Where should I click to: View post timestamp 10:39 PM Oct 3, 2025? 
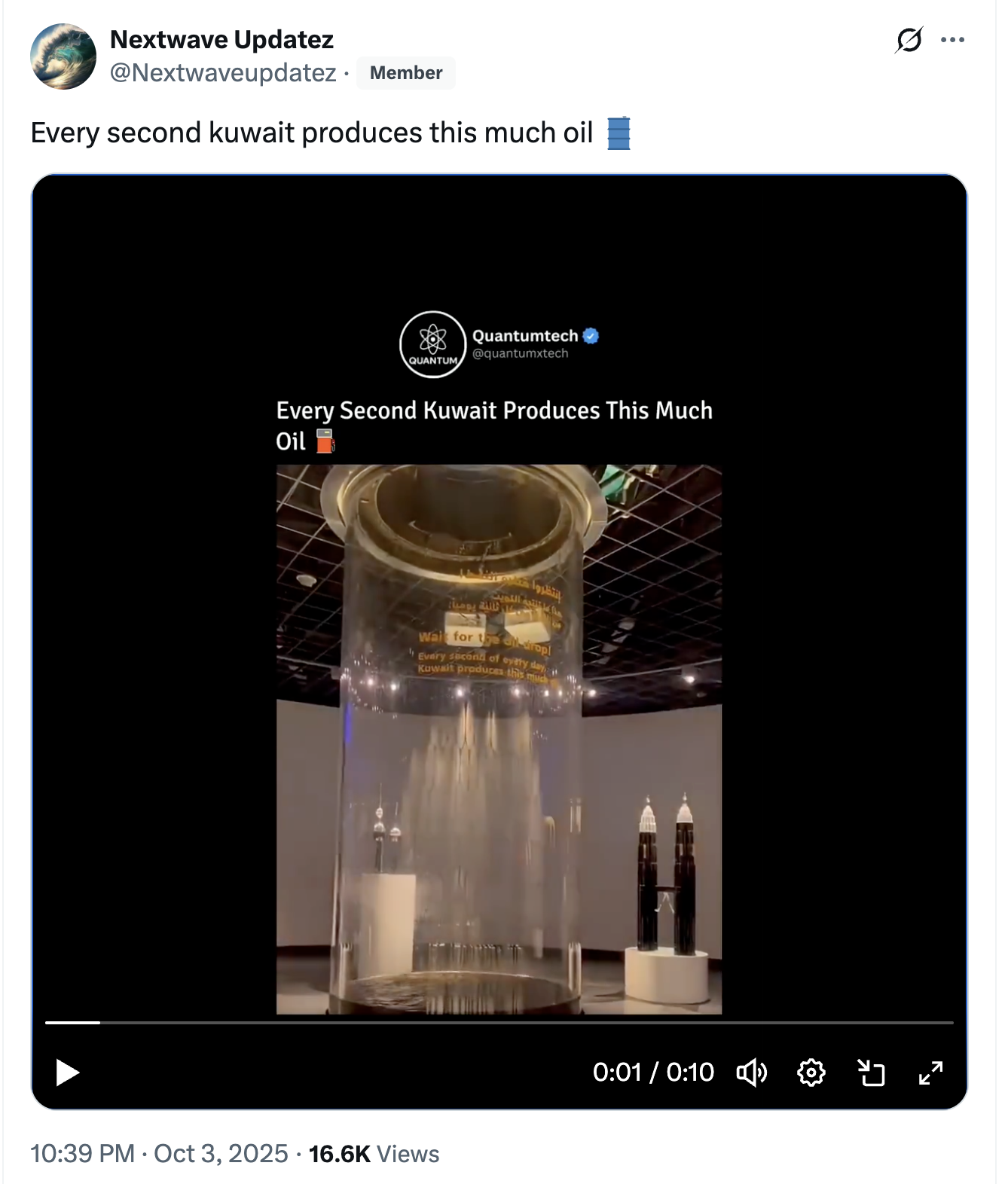[159, 1153]
